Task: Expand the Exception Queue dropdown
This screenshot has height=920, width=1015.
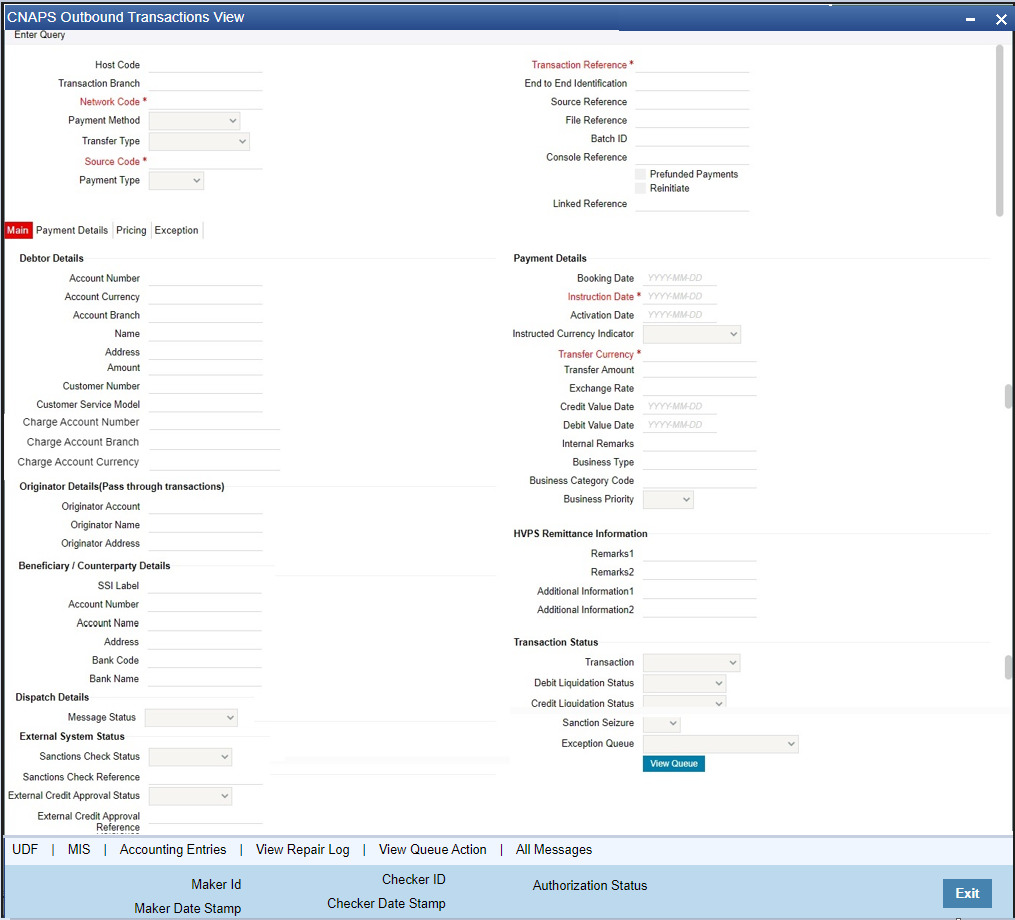Action: click(720, 744)
